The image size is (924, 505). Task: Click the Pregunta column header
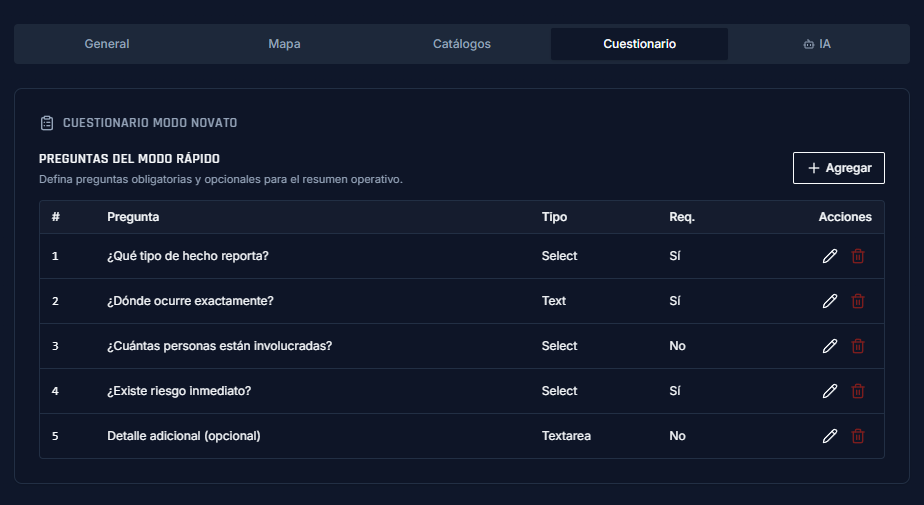pyautogui.click(x=133, y=217)
